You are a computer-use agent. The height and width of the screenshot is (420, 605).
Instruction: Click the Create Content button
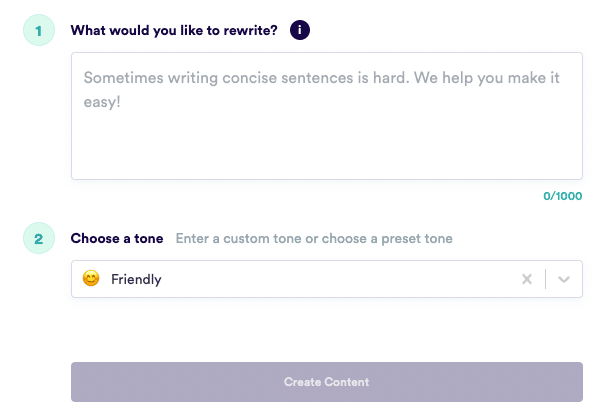click(x=327, y=382)
